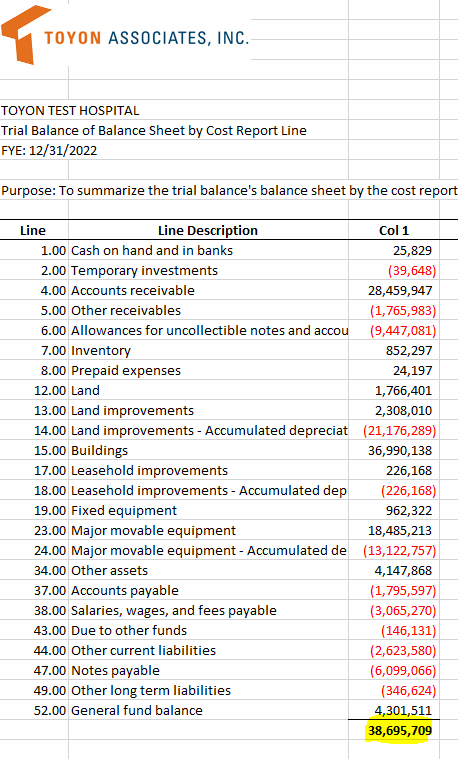Click the 'Line' column header cell

[34, 230]
